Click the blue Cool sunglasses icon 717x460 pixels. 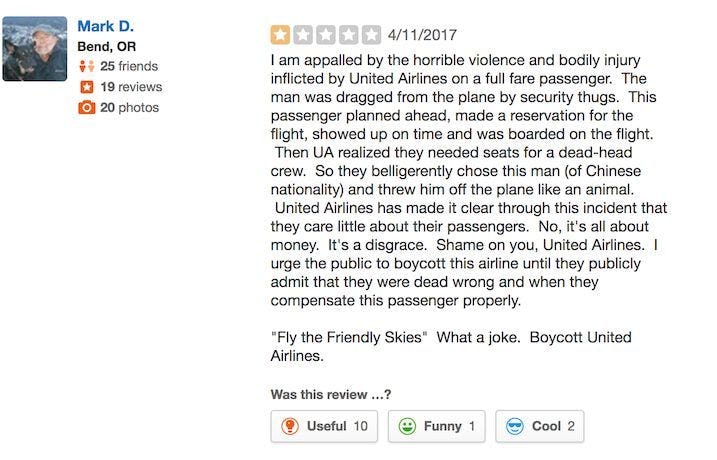[x=515, y=426]
